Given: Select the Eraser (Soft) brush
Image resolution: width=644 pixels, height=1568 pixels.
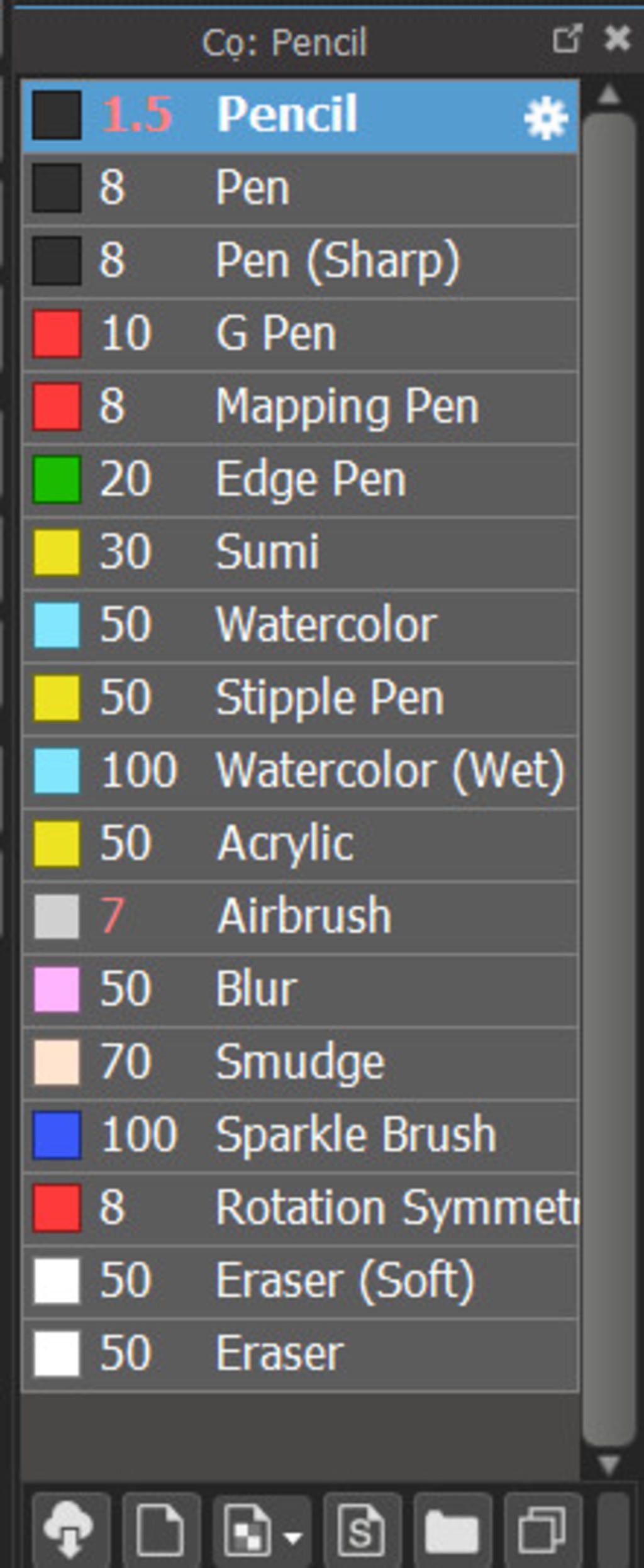Looking at the screenshot, I should [x=300, y=1281].
